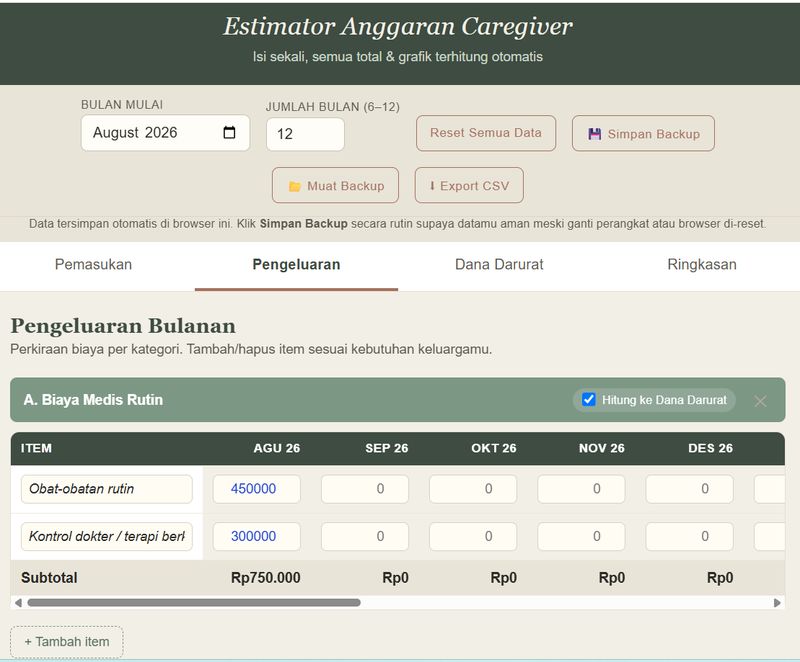The image size is (800, 662).
Task: Click the Rp750.000 subtotal value
Action: (265, 578)
